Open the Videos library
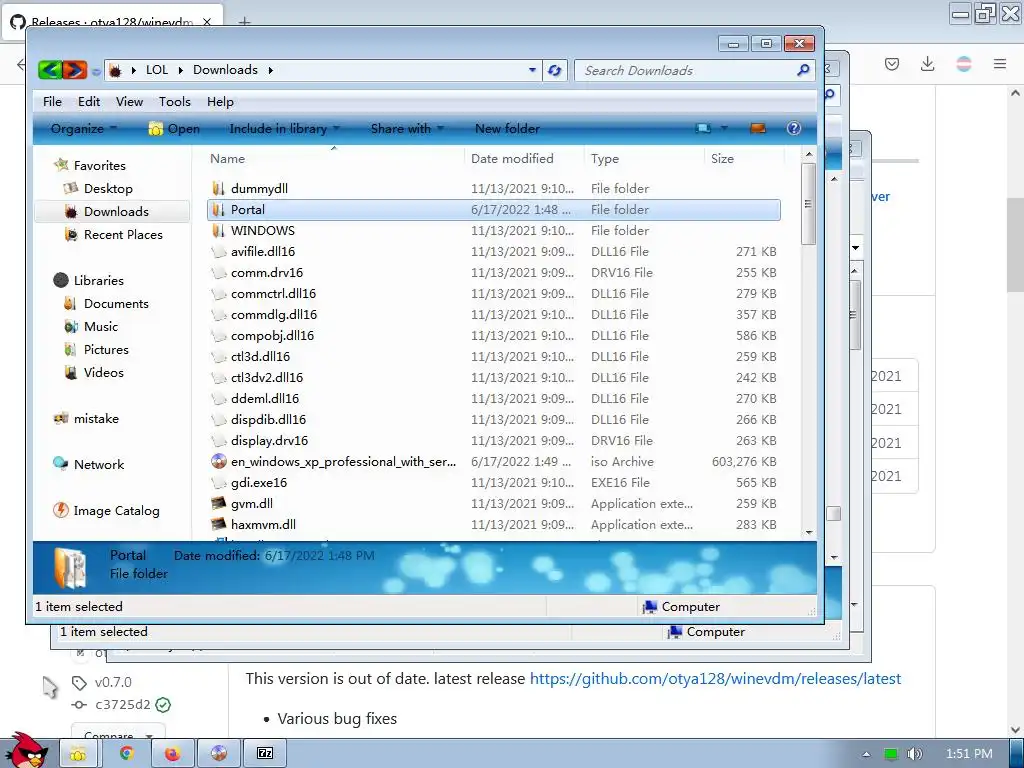The width and height of the screenshot is (1024, 768). pos(103,372)
